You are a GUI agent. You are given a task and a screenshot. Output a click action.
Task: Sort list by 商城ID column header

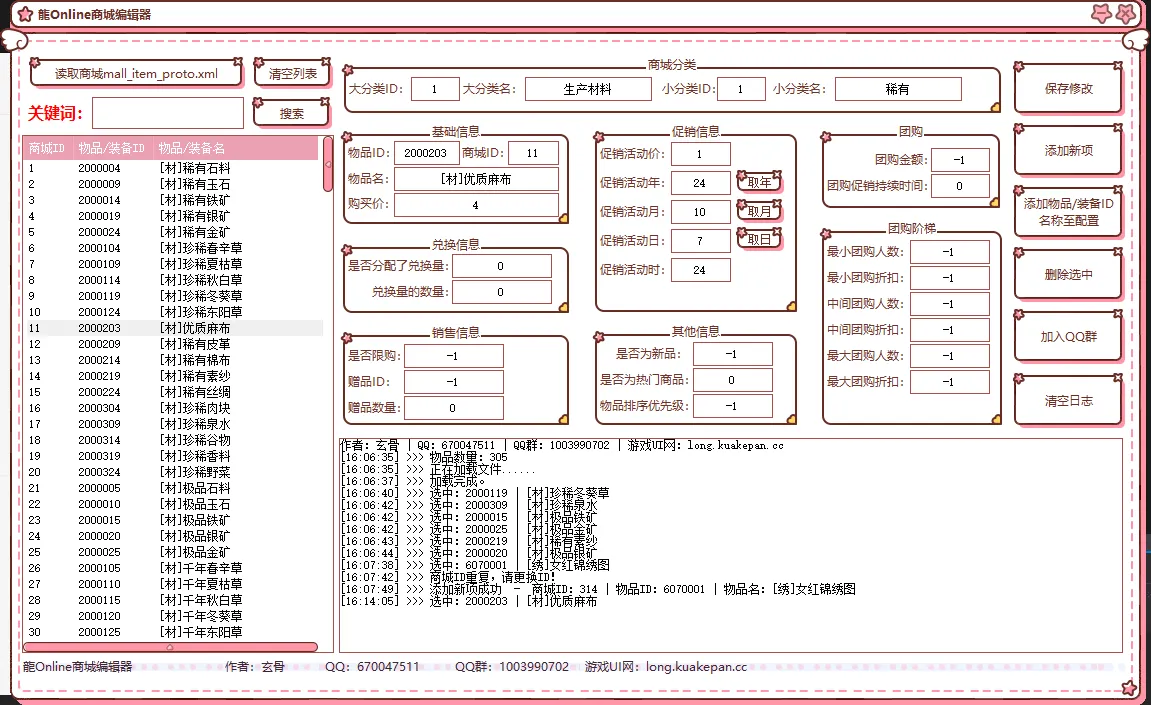pos(47,148)
